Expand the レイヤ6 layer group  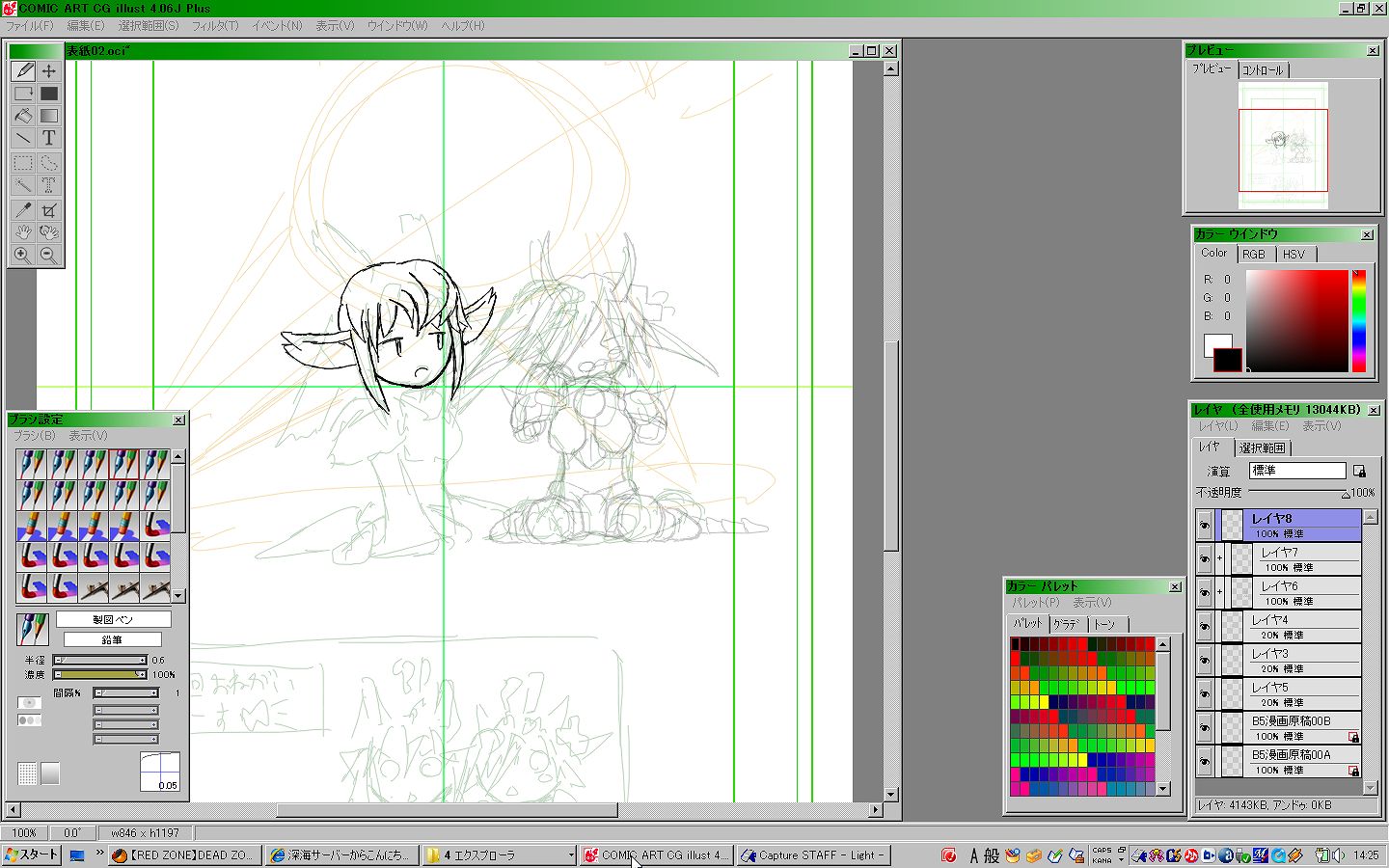pyautogui.click(x=1220, y=592)
